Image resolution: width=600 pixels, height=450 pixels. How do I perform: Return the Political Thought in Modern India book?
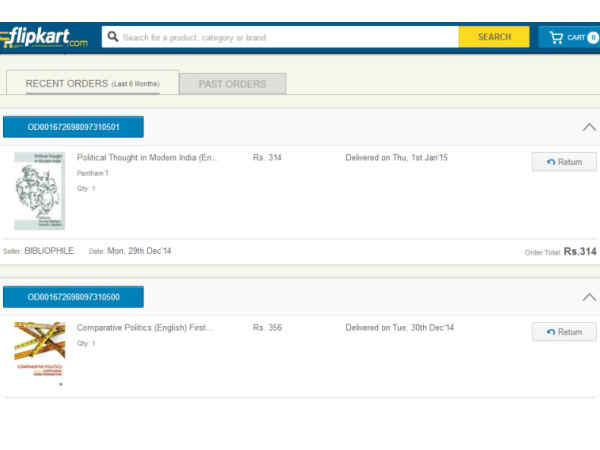tap(564, 162)
